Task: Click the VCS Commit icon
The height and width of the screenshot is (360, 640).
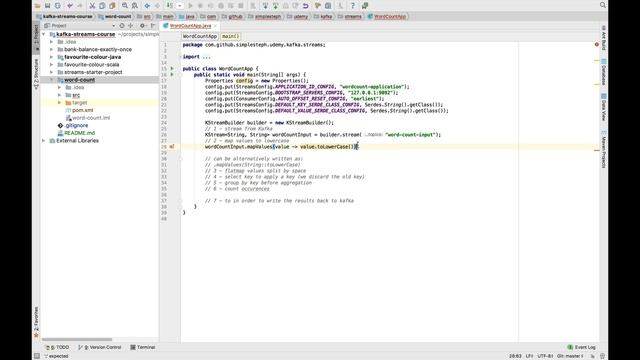Action: (276, 6)
